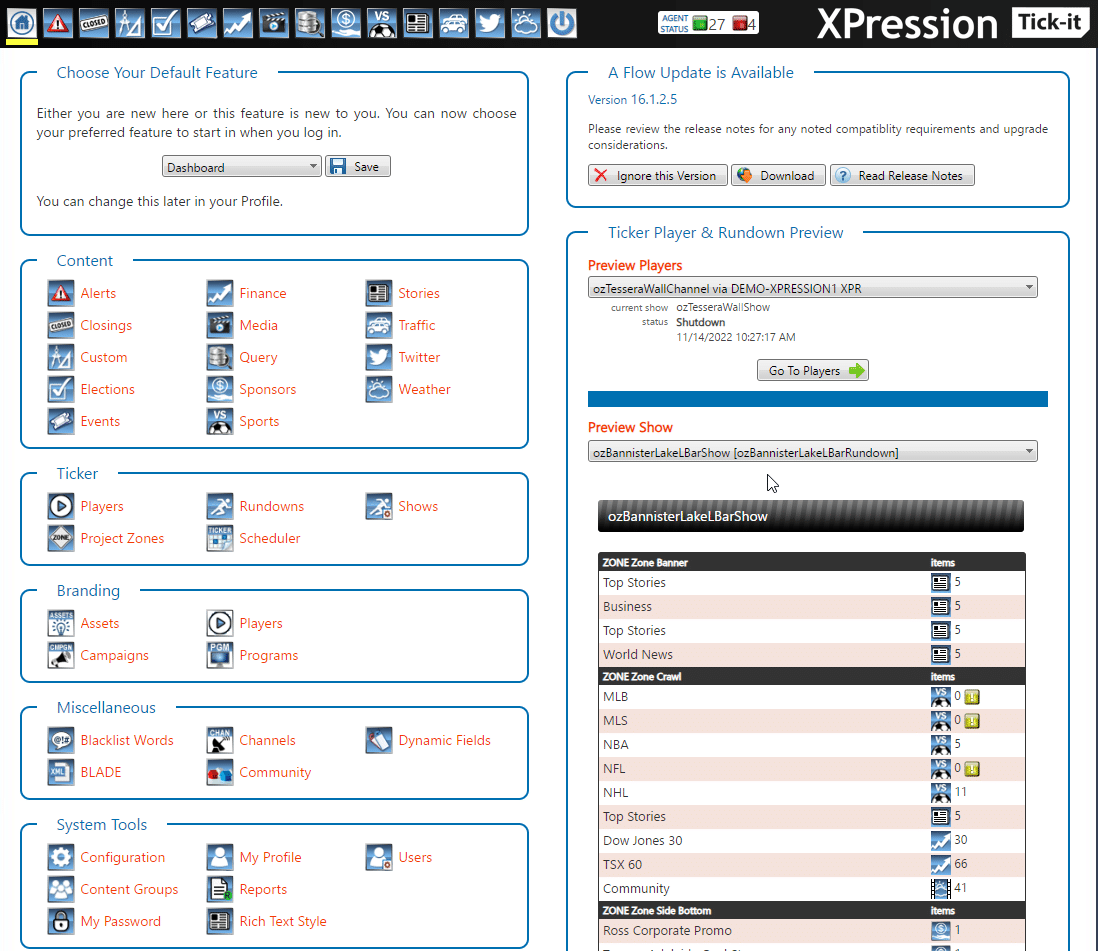Viewport: 1098px width, 951px height.
Task: Select the Business row in Zone Banner
Action: point(812,606)
